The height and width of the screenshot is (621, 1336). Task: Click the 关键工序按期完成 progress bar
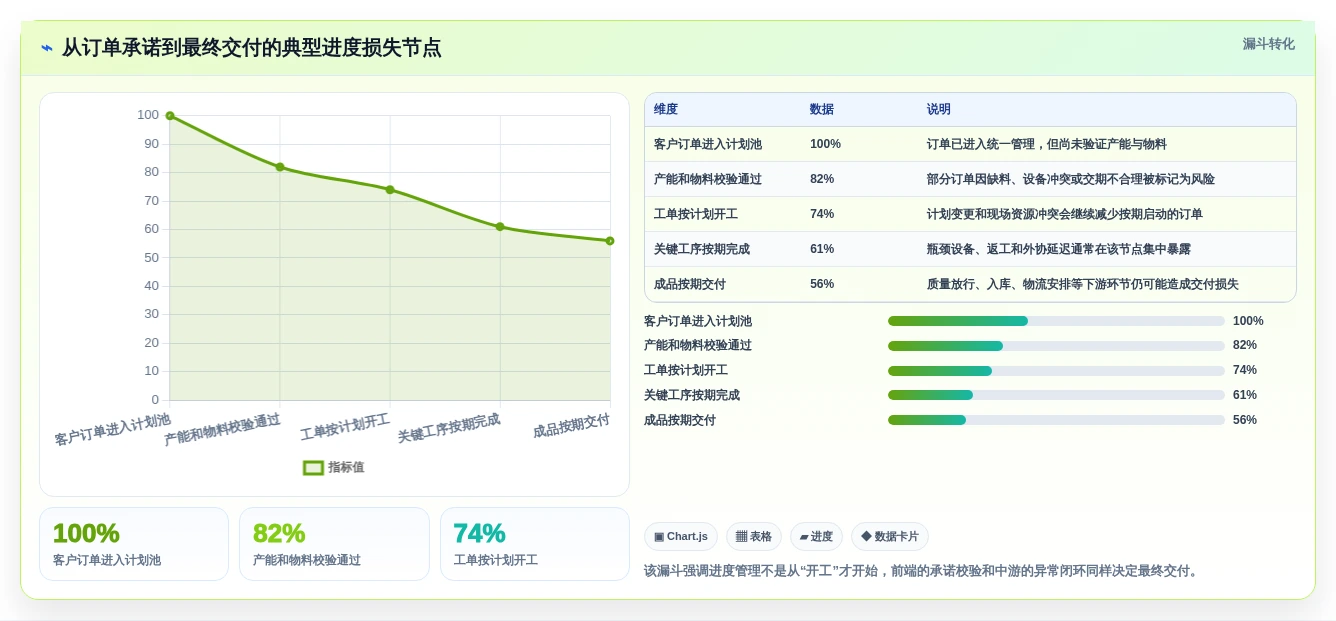[1056, 395]
